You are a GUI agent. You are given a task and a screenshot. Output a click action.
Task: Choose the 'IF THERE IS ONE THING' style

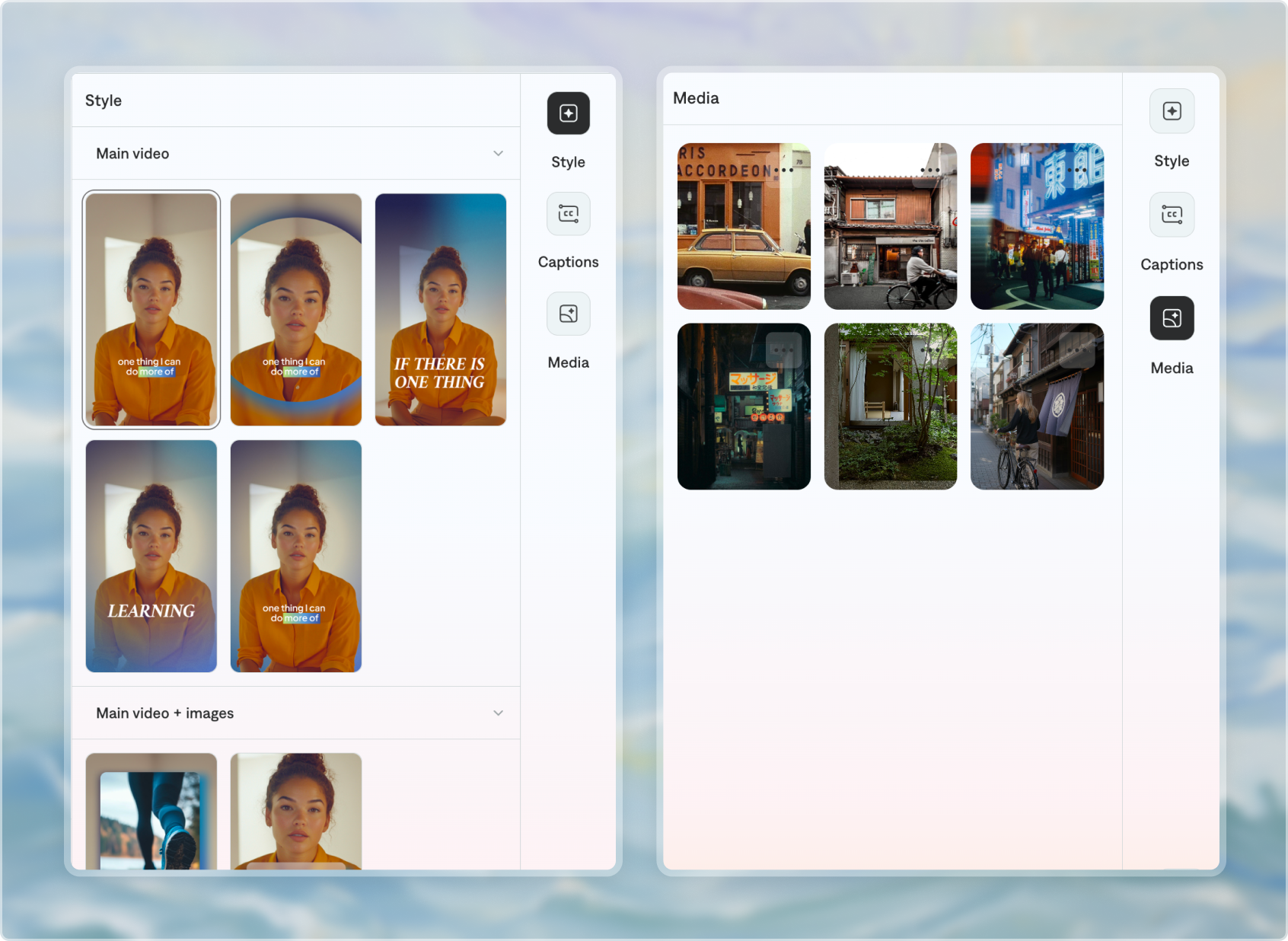441,310
